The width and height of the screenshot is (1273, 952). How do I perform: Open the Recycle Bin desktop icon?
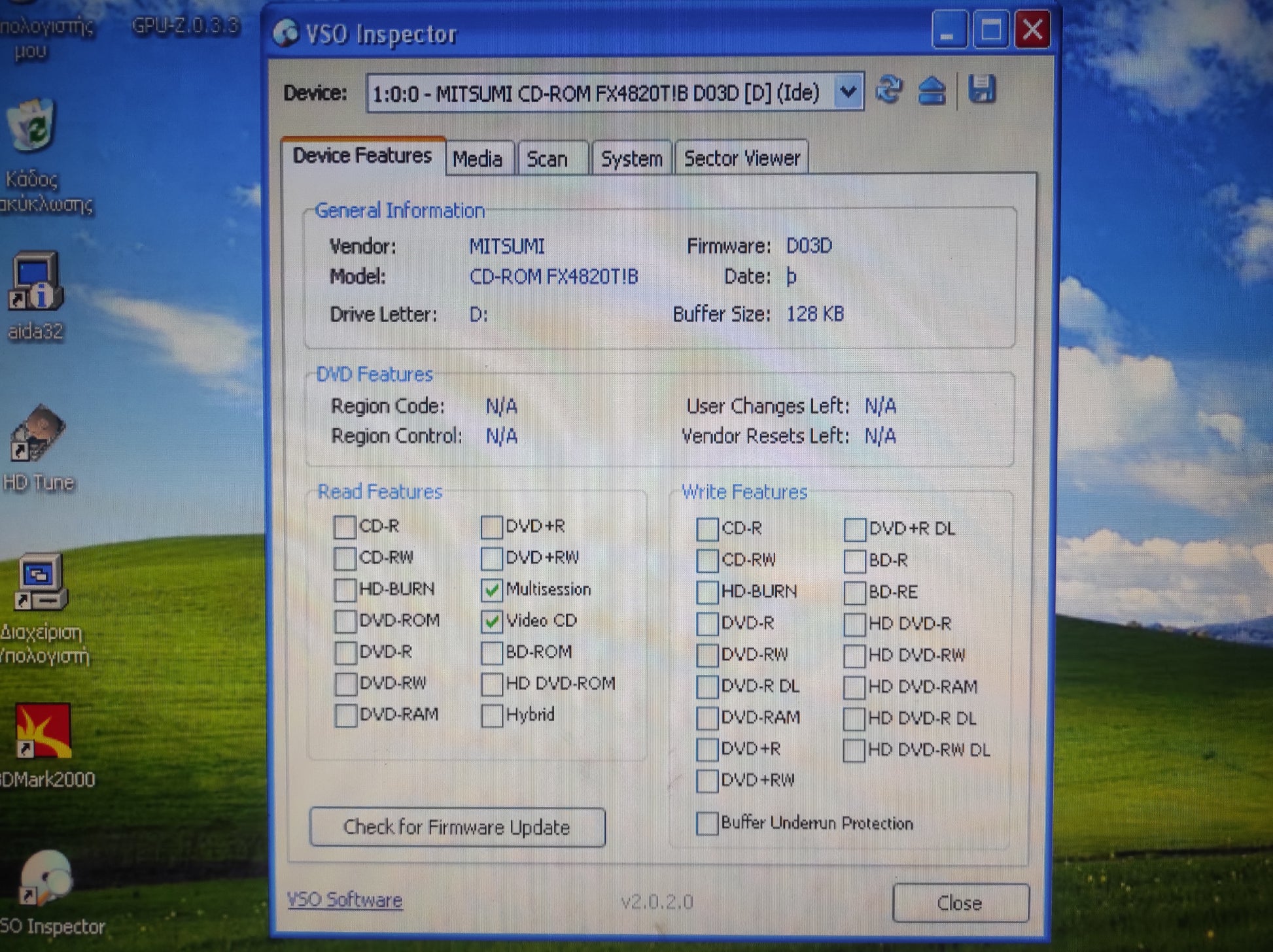(32, 126)
